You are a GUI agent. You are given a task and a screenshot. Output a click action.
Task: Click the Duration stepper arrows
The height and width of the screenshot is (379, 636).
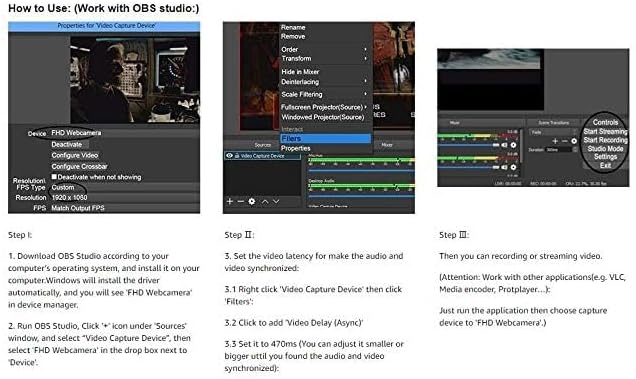575,150
